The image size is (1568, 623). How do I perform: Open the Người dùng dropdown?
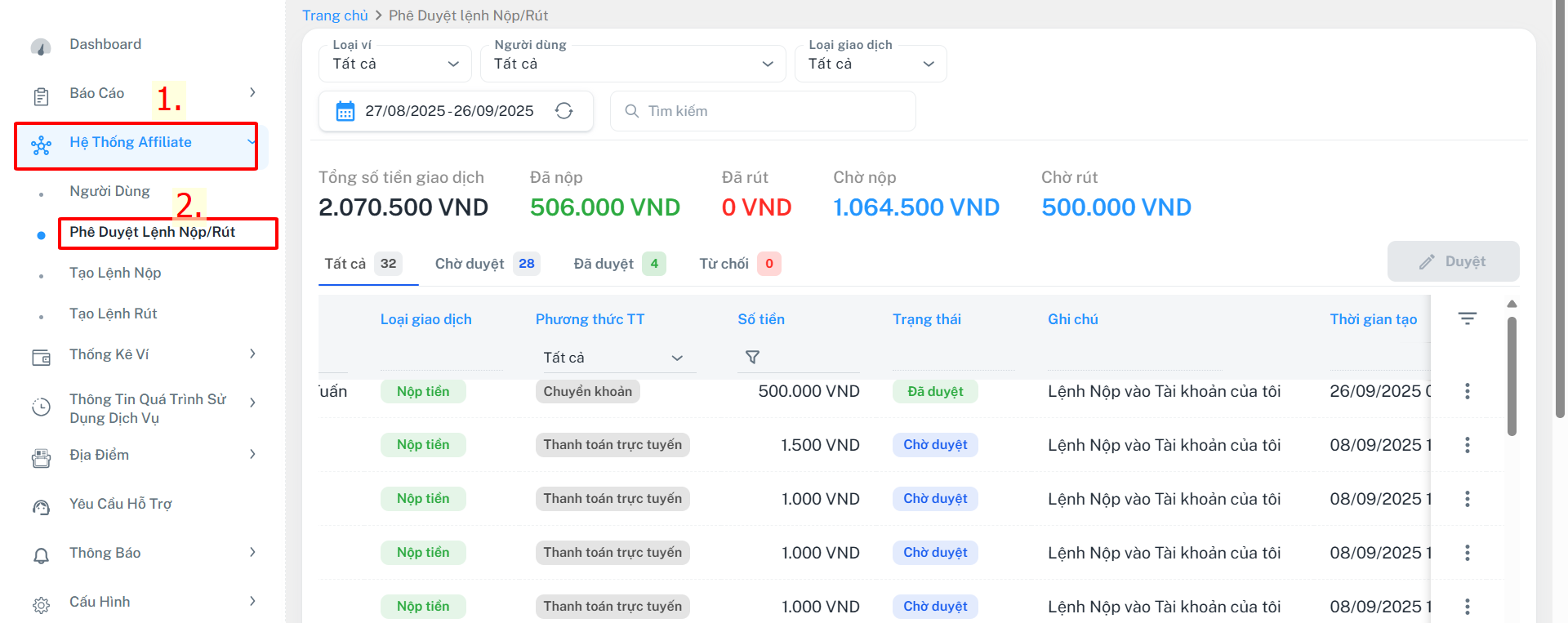click(x=633, y=64)
